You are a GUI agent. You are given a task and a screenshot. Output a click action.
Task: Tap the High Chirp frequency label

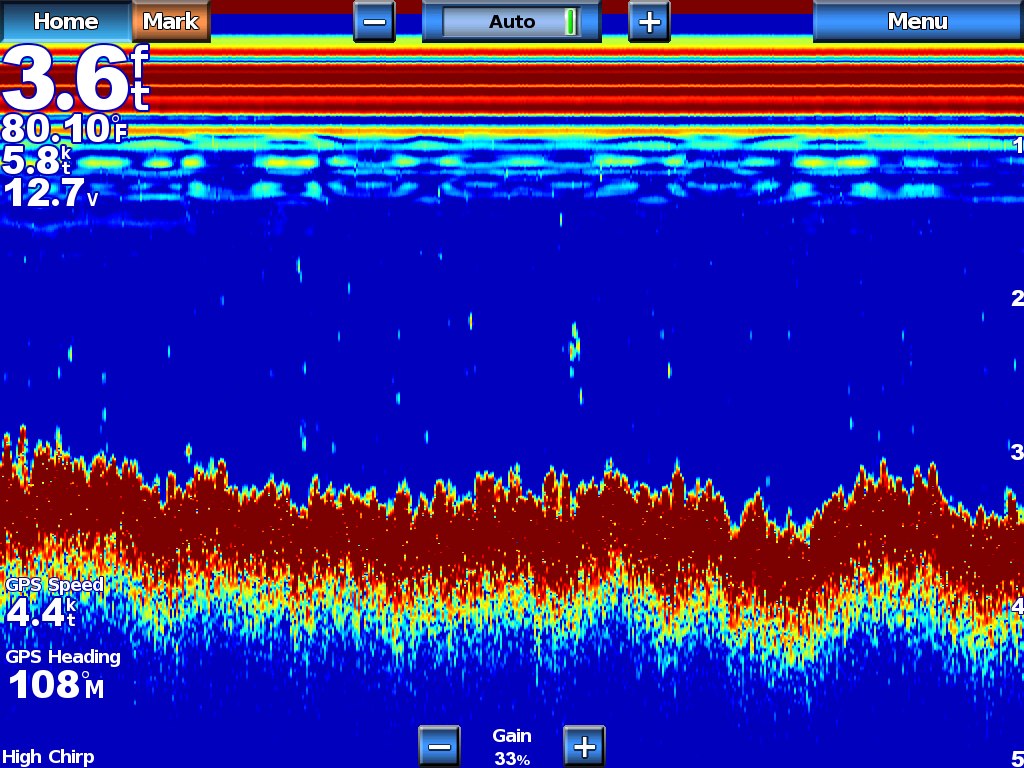[x=48, y=757]
